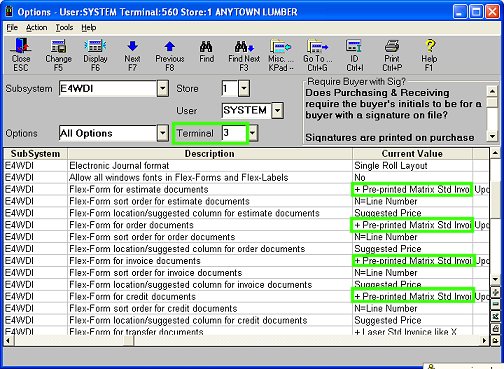504x369 pixels.
Task: Expand the Subsystem E4WDI dropdown
Action: click(x=163, y=89)
